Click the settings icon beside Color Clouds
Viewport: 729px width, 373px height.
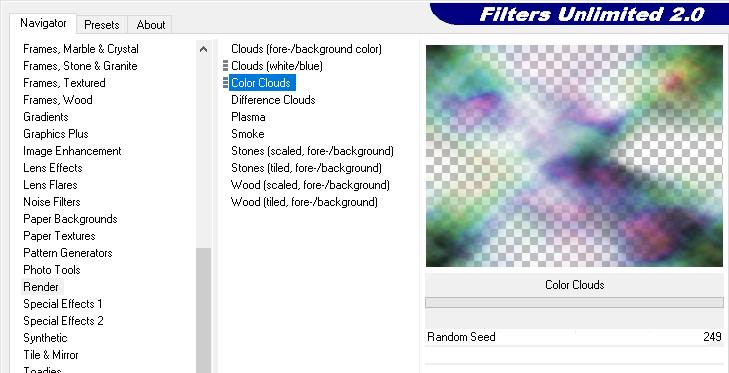pyautogui.click(x=225, y=83)
